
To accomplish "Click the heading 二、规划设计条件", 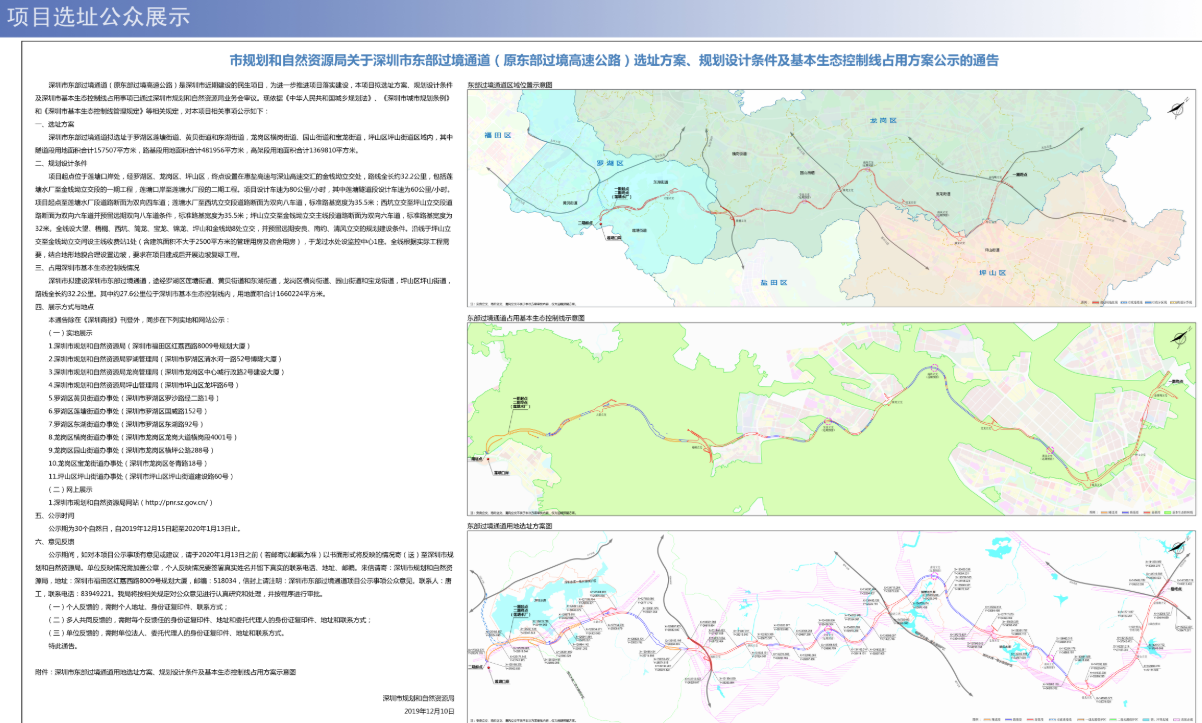I will click(x=61, y=163).
